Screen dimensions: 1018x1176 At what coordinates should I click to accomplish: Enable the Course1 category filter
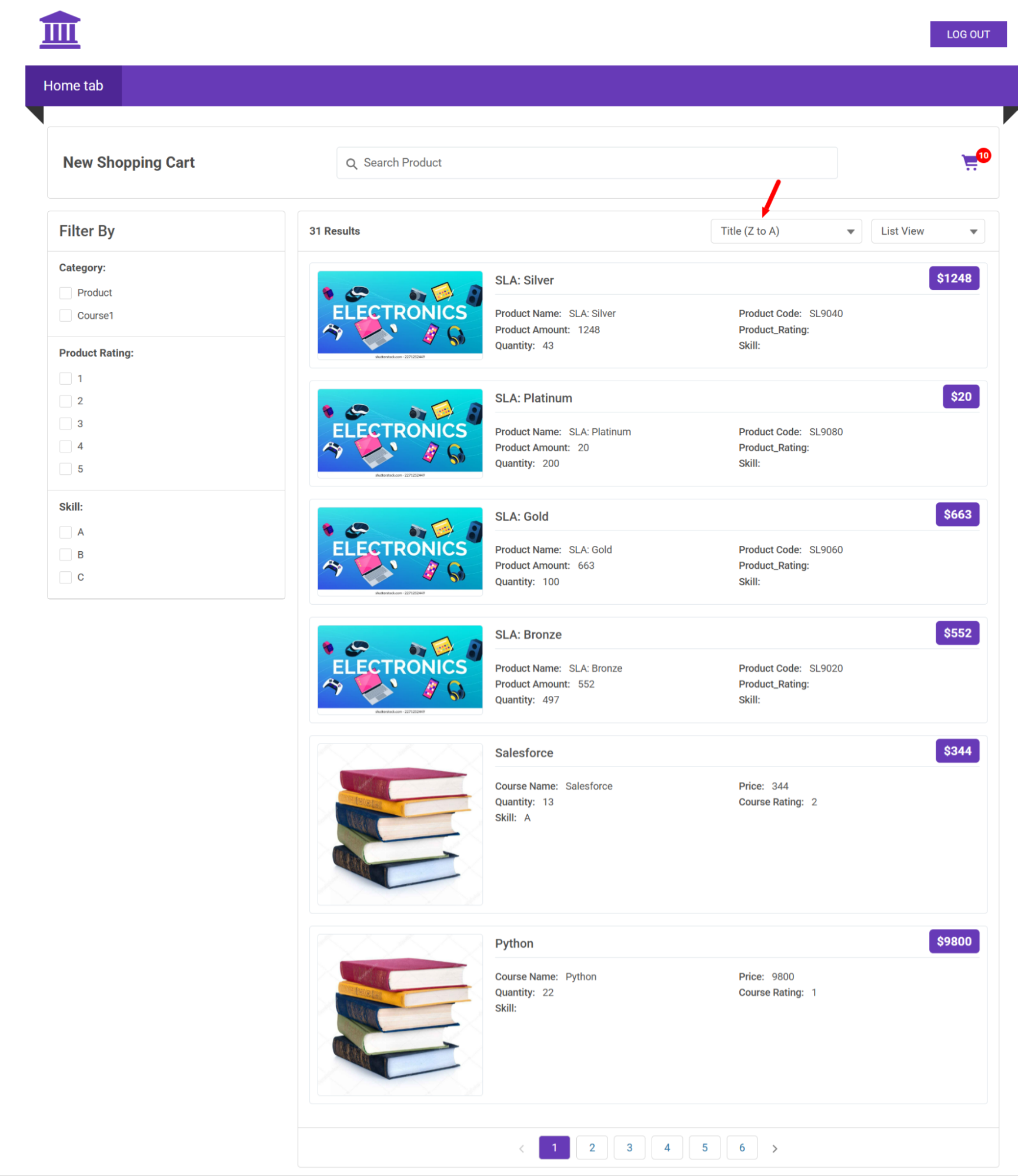click(65, 315)
